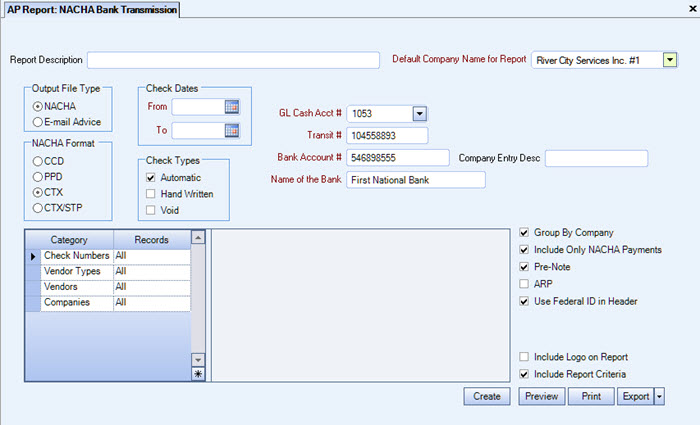Open the From date calendar picker
Screen dimensions: 700x425
click(x=232, y=106)
